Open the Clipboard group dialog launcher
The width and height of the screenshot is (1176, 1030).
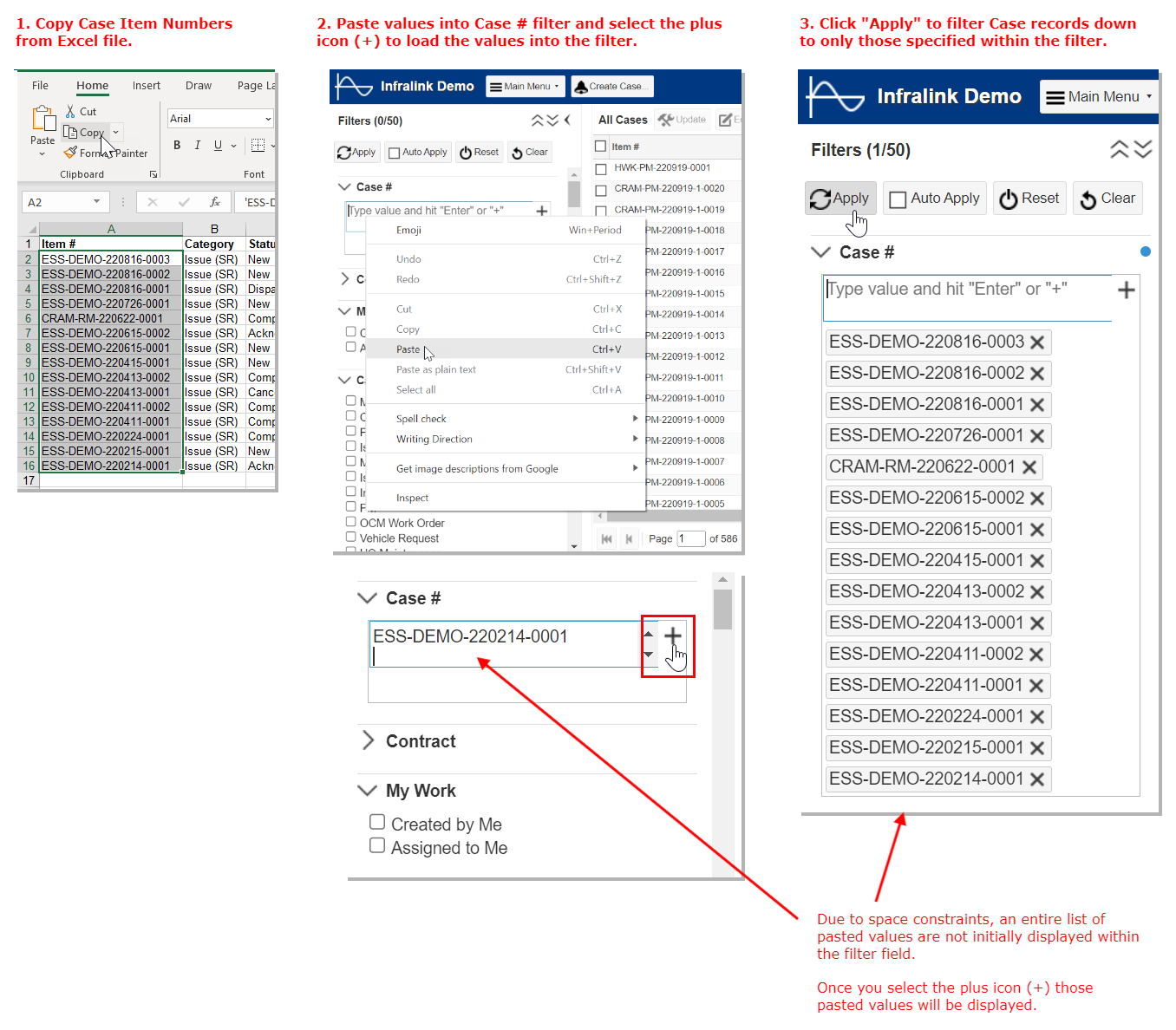coord(154,174)
